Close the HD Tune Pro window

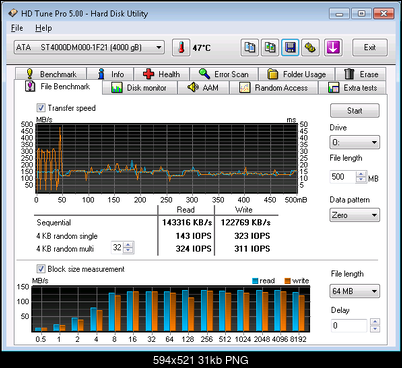(384, 14)
